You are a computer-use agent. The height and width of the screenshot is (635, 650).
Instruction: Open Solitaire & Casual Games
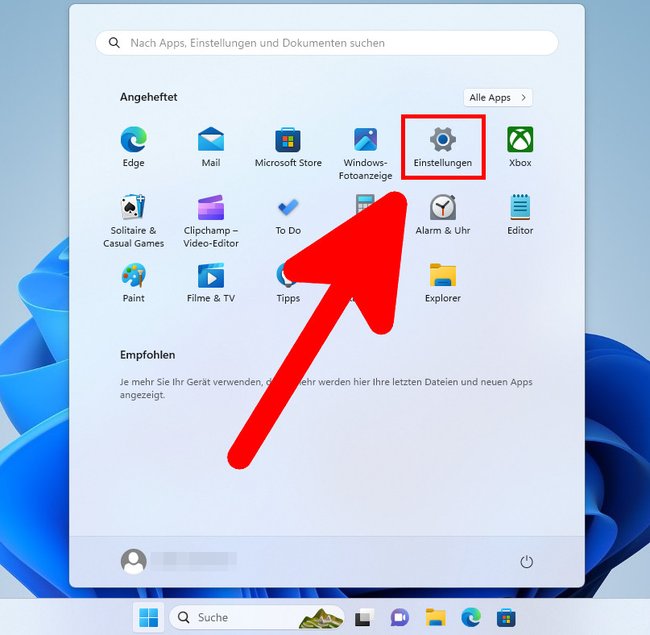[133, 221]
